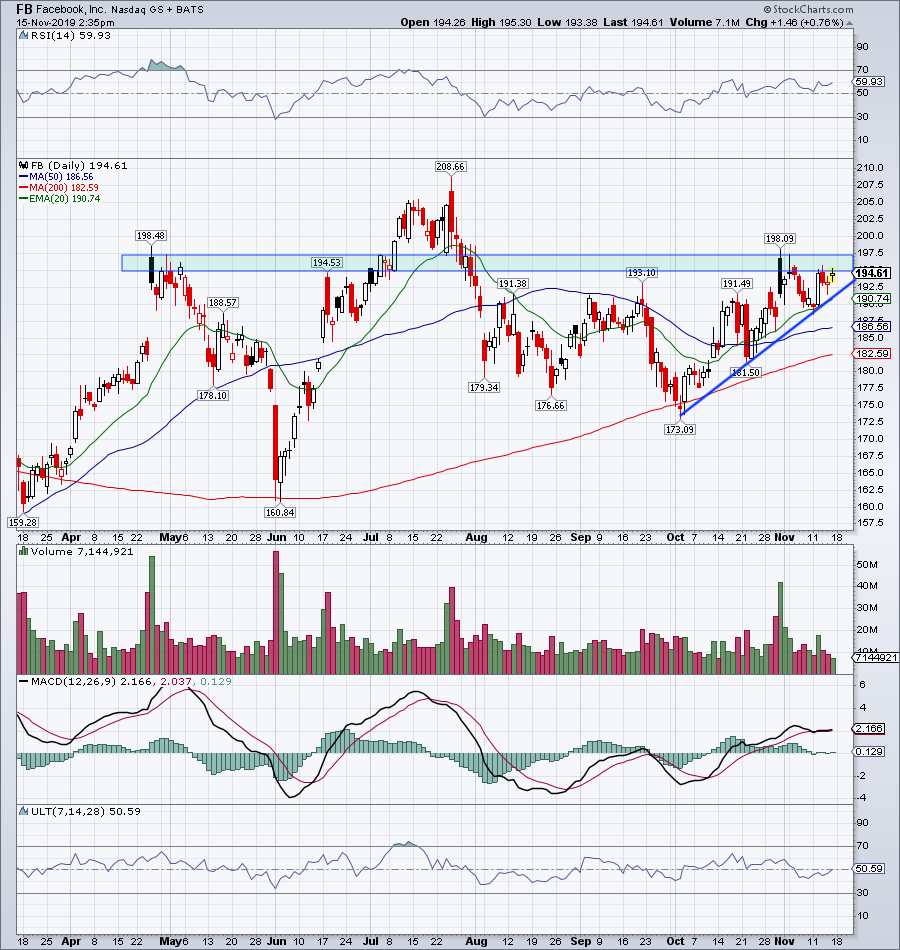Image resolution: width=900 pixels, height=950 pixels.
Task: Click the 178.10 low price label
Action: [213, 396]
